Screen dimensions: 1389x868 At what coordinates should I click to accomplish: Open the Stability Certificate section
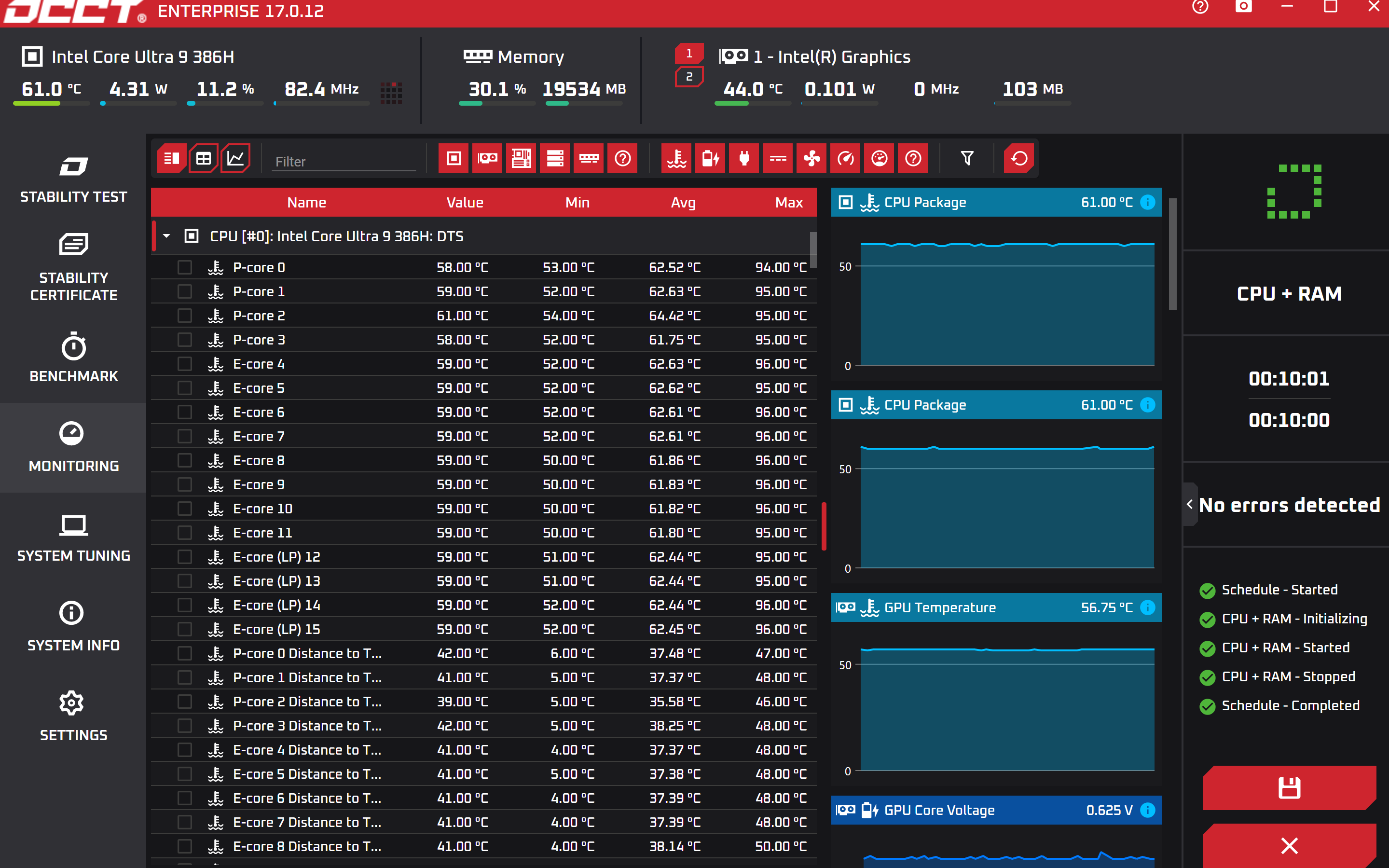(x=73, y=267)
